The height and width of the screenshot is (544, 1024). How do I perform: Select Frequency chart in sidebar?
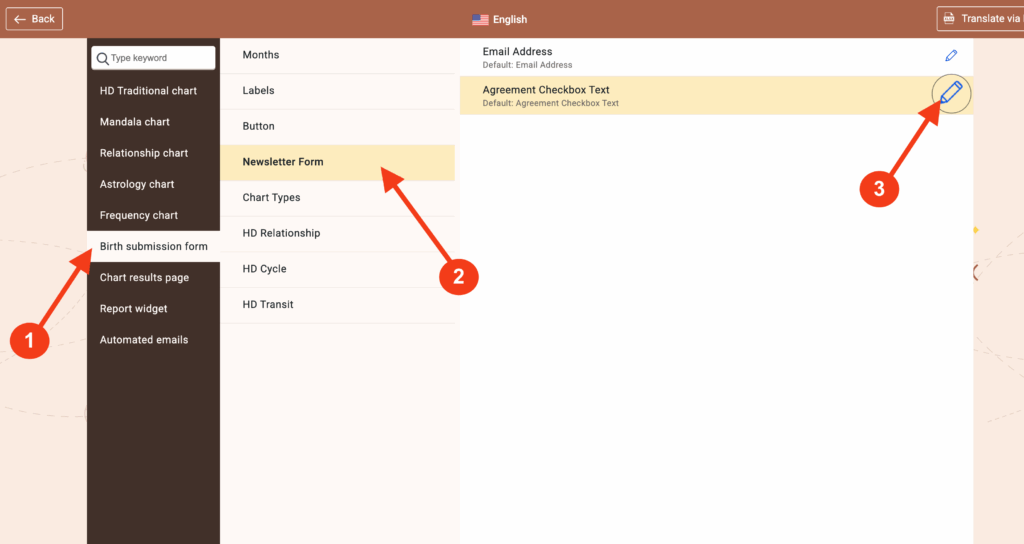139,215
